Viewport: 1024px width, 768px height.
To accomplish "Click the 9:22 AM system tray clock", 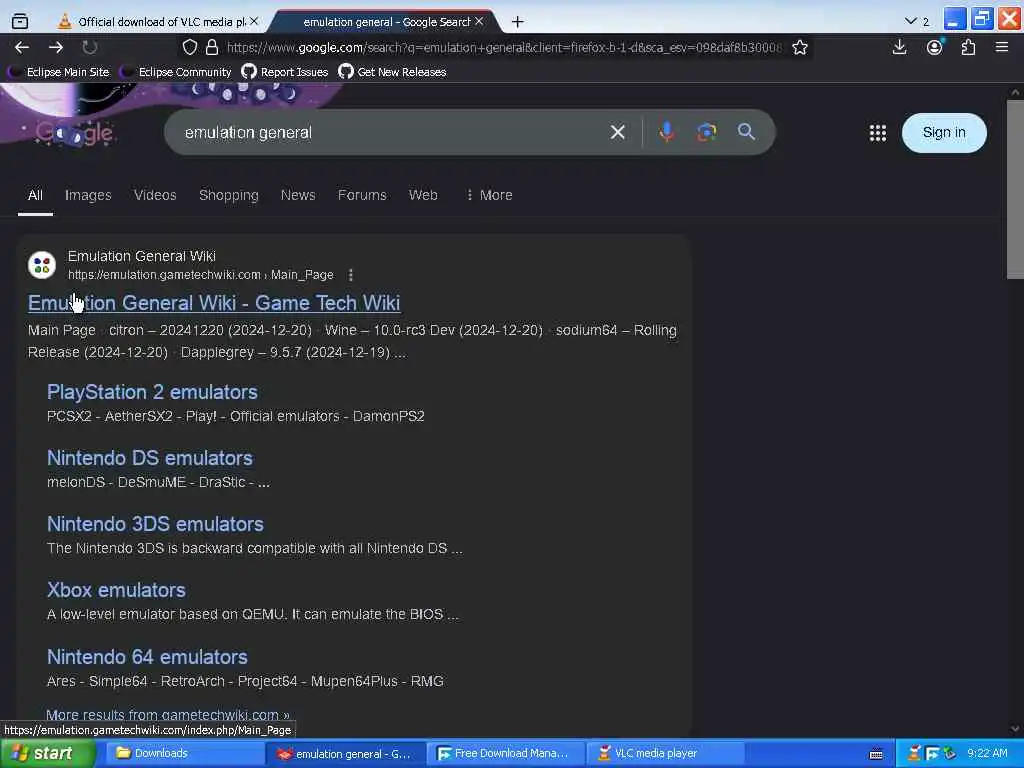I will pyautogui.click(x=987, y=753).
